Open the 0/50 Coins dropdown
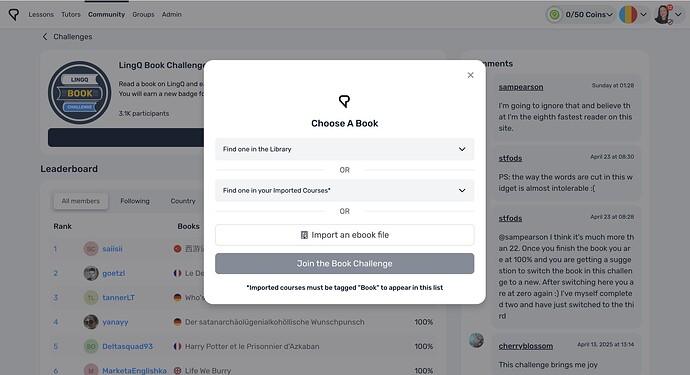 (589, 15)
